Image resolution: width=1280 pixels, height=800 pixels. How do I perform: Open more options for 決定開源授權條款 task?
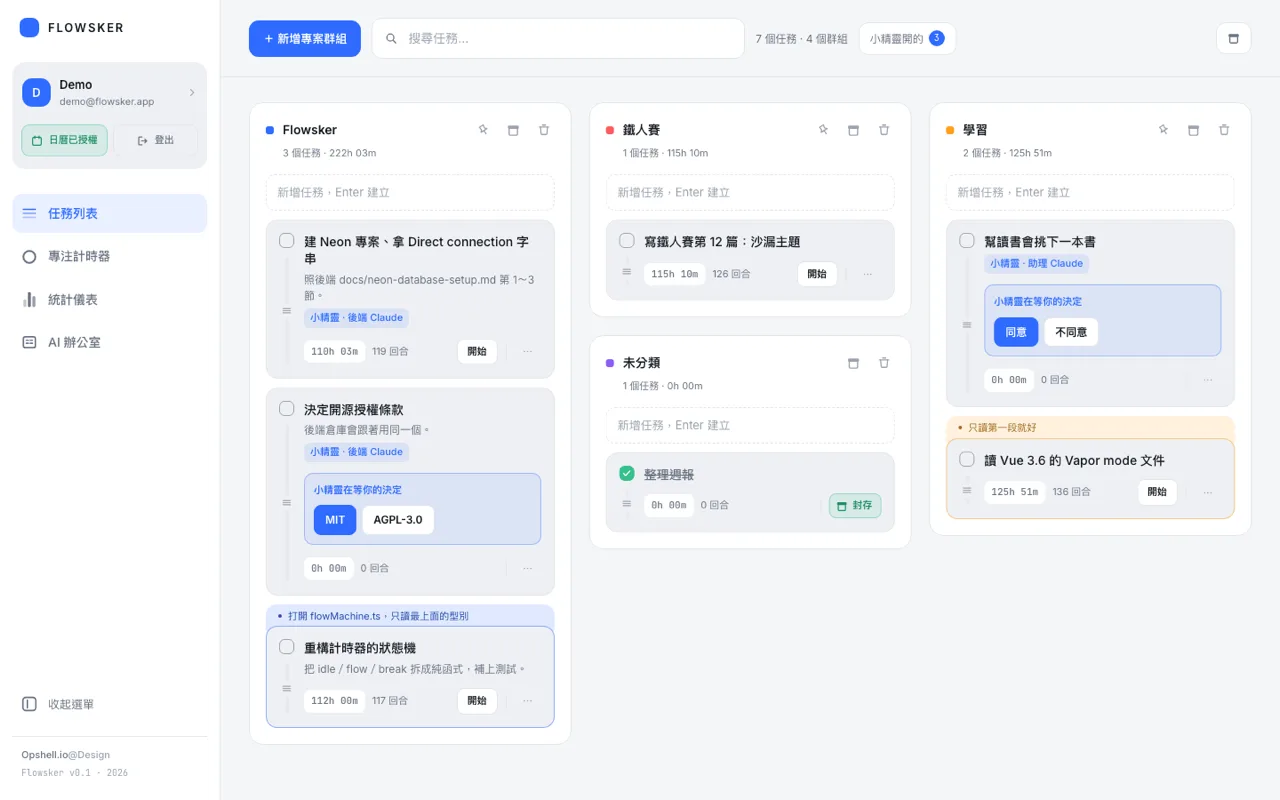point(528,568)
